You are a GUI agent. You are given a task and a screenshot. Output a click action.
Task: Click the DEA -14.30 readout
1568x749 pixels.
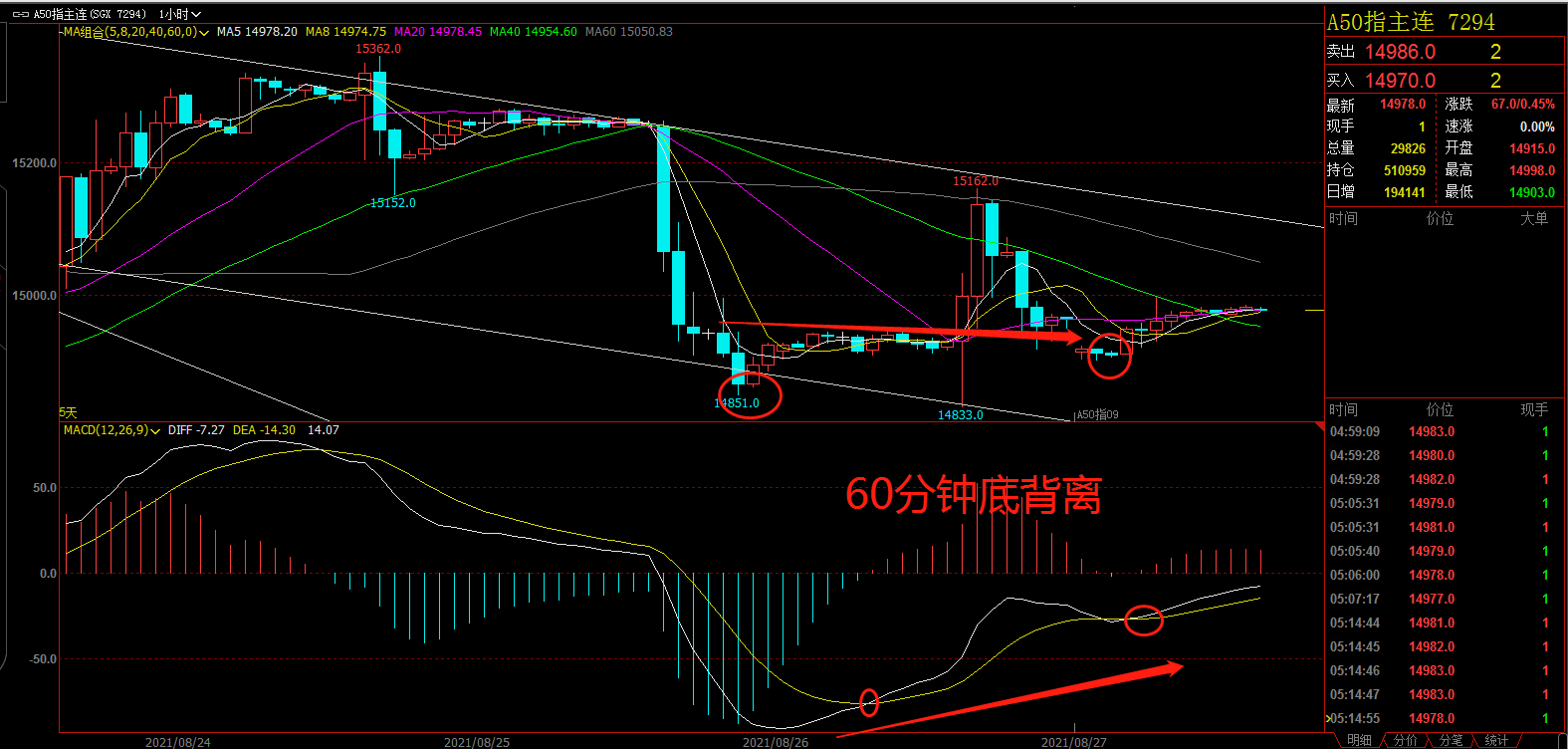pos(264,430)
